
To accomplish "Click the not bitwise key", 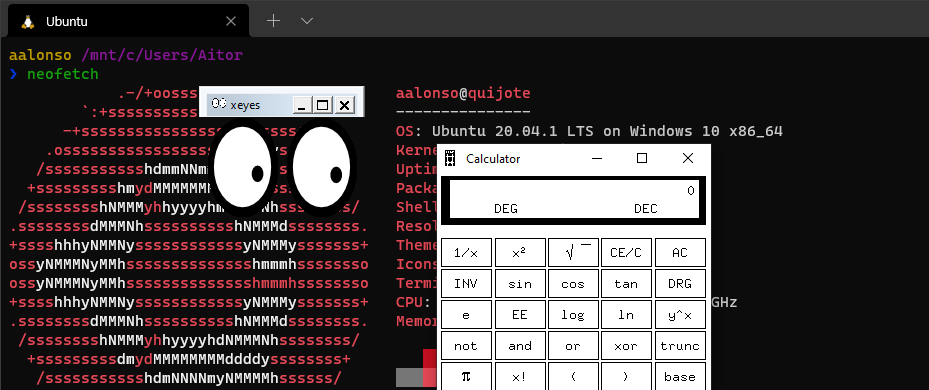I will (466, 346).
